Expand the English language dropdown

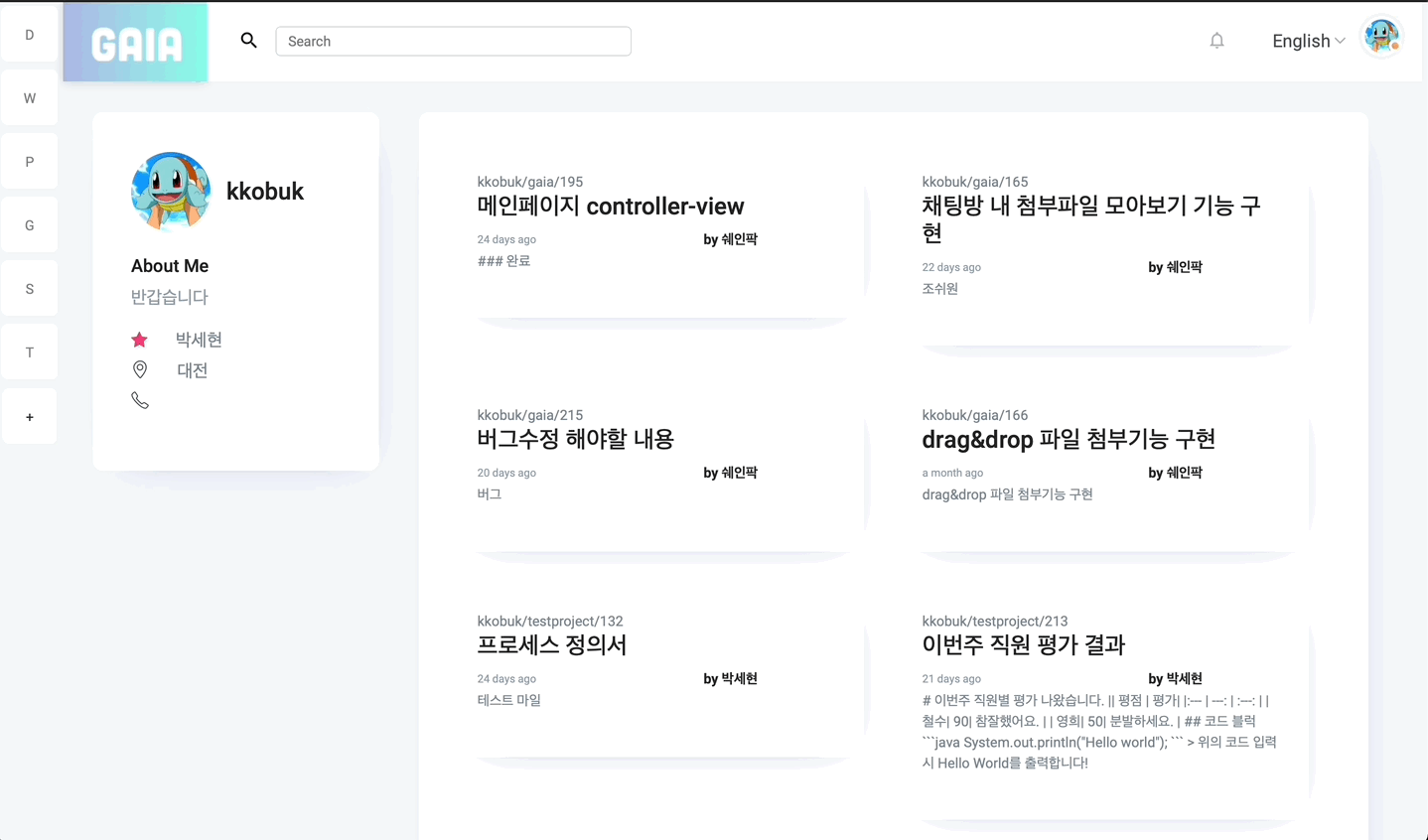click(x=1308, y=41)
